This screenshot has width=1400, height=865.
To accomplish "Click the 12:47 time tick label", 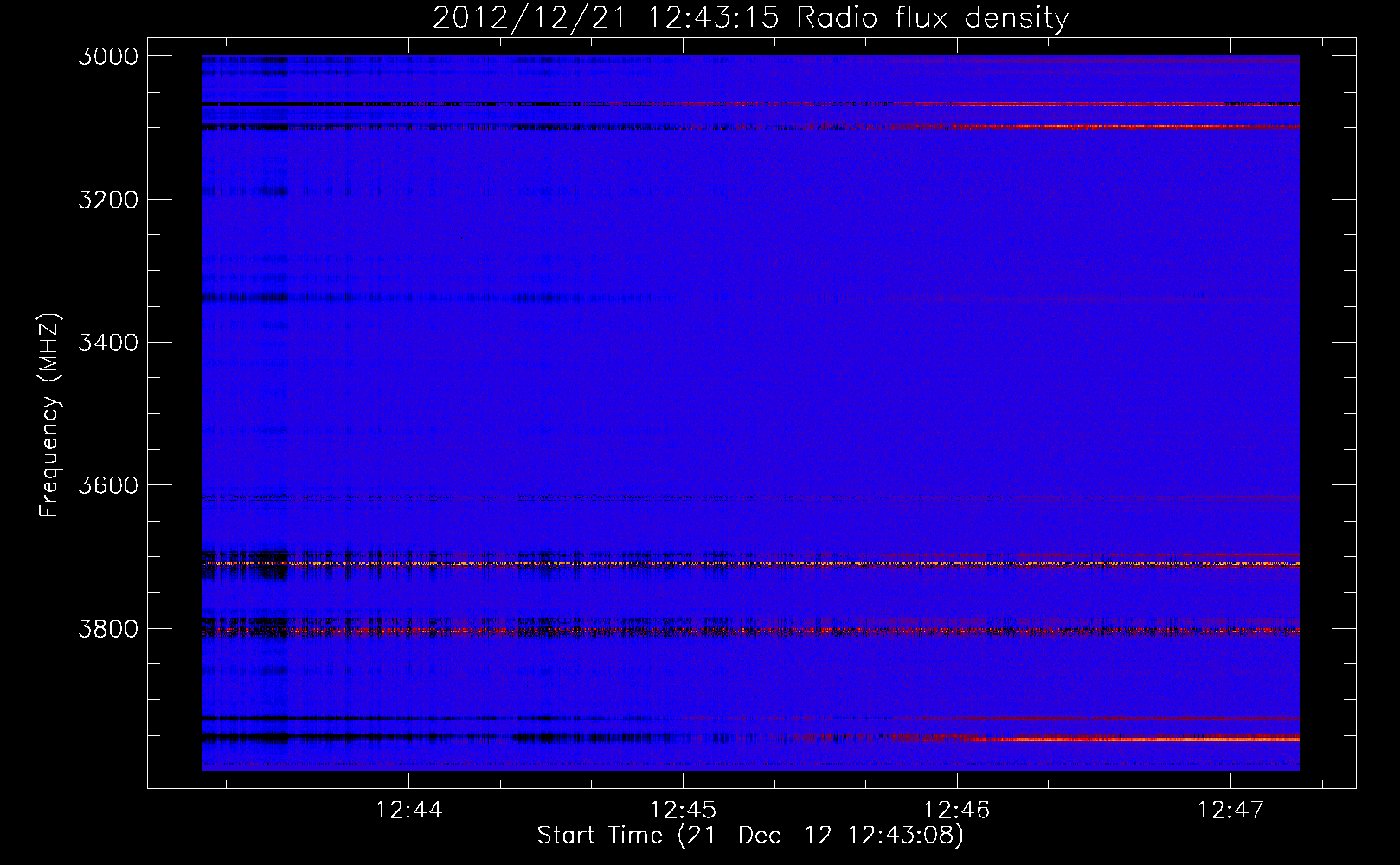I will click(x=1230, y=810).
